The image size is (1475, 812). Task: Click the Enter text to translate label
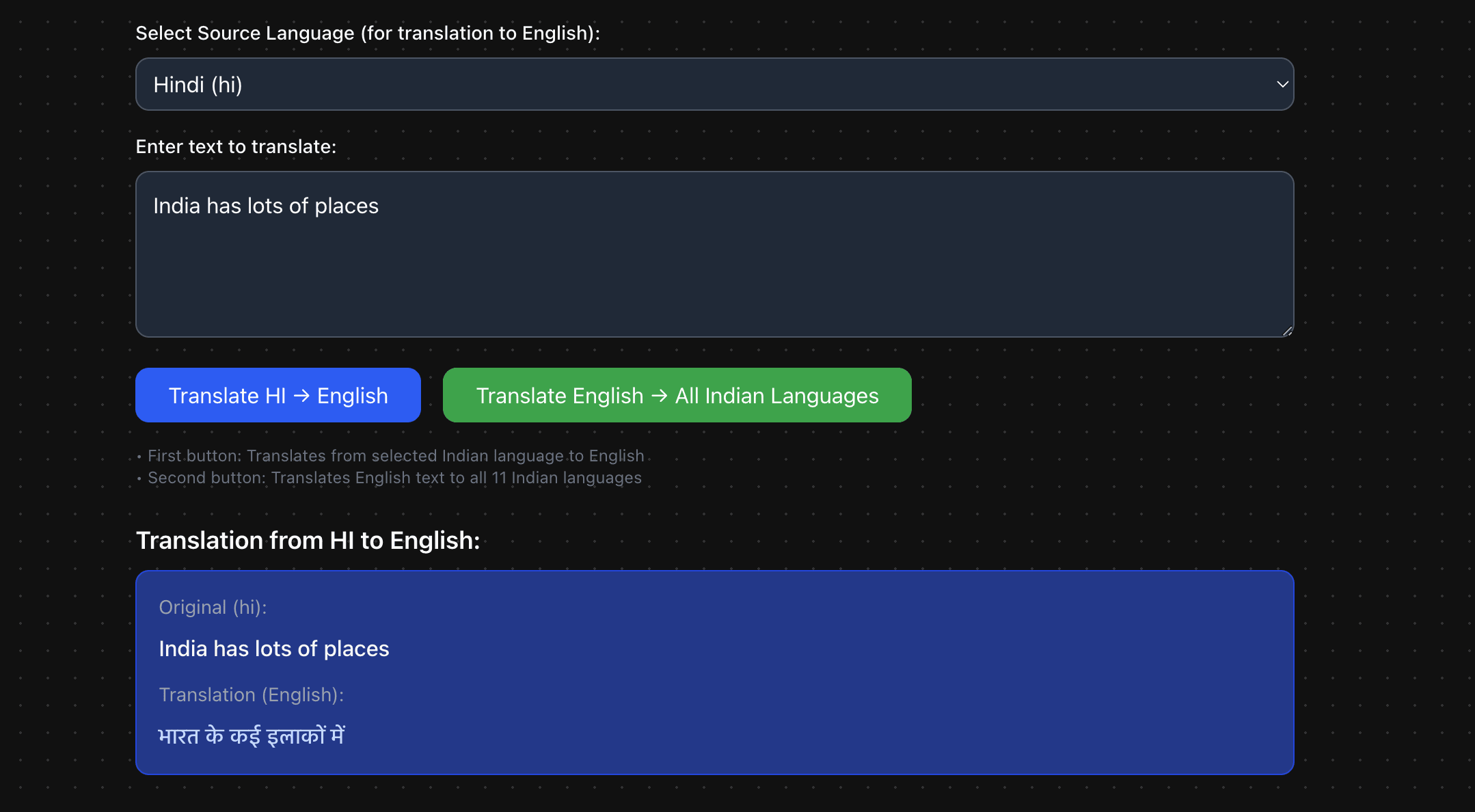click(x=236, y=146)
